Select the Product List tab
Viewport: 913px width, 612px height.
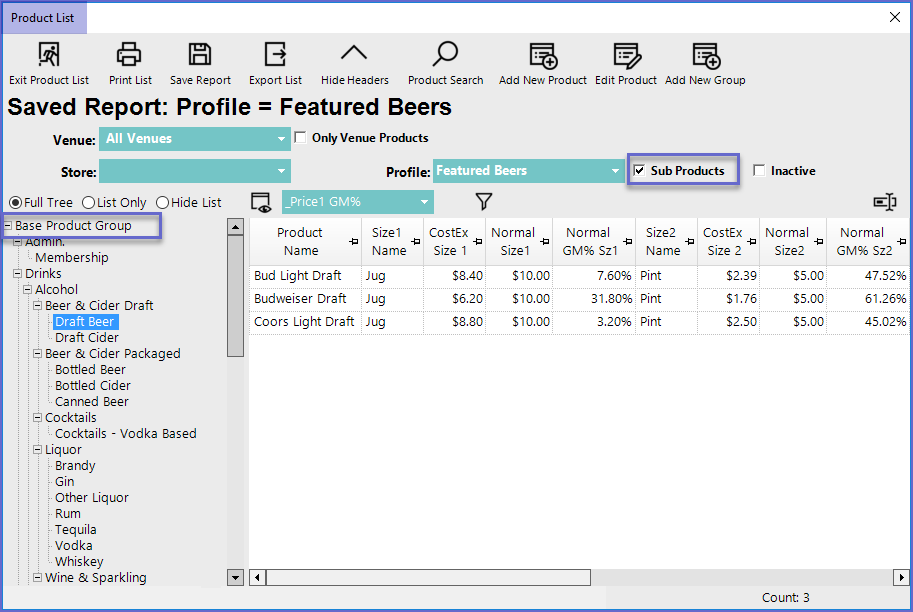coord(44,17)
